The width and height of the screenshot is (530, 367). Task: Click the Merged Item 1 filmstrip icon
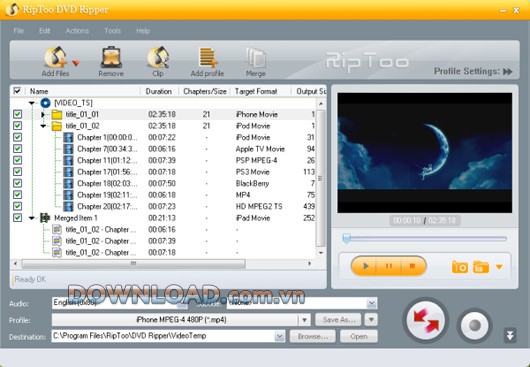[45, 218]
